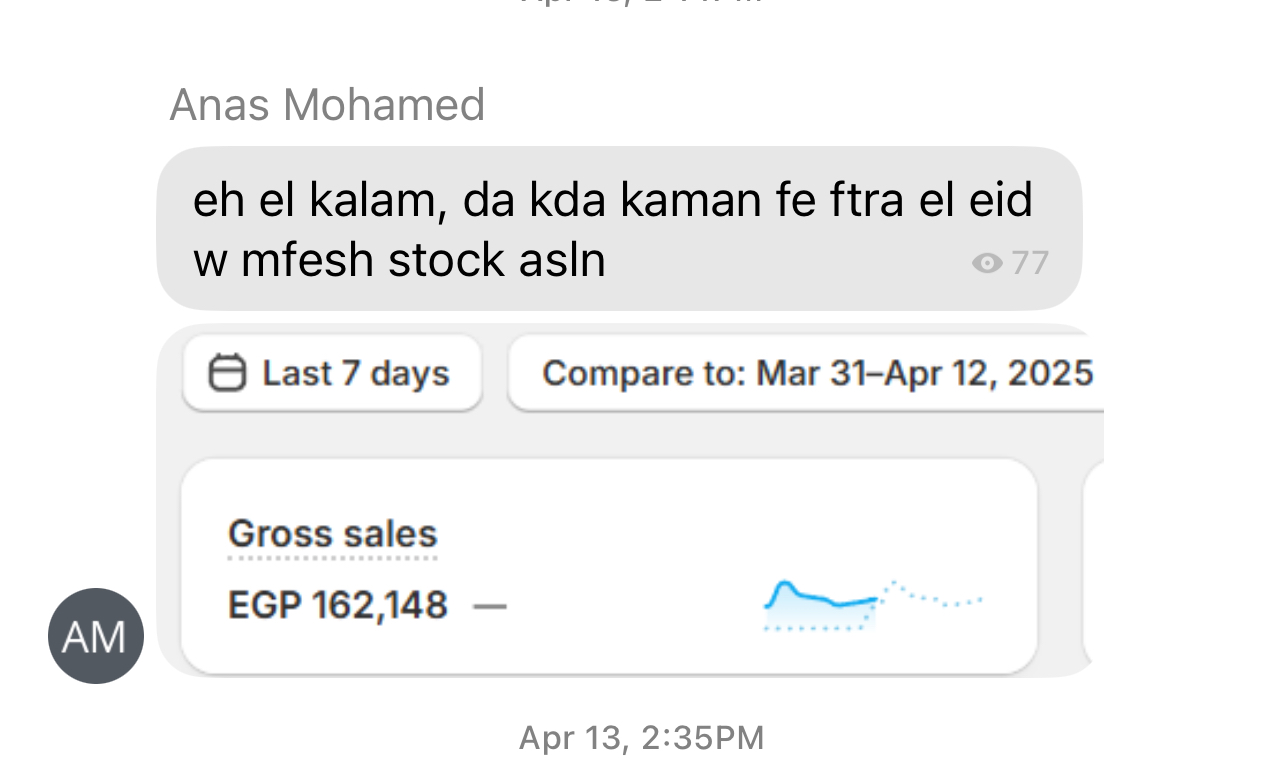Select the EGP 162,148 sales value
The height and width of the screenshot is (781, 1284).
(338, 605)
